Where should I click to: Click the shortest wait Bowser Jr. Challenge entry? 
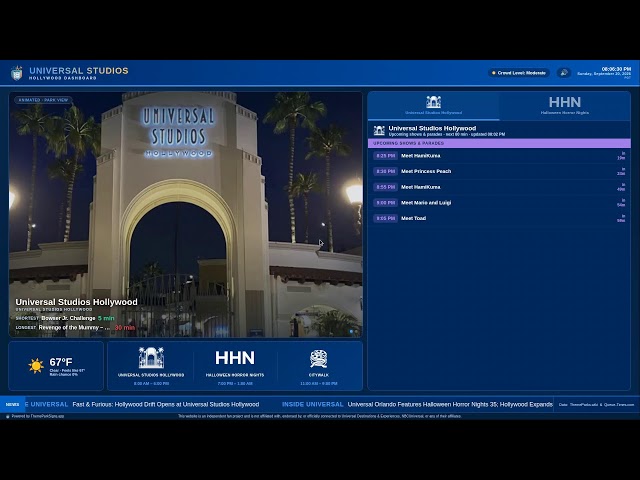click(65, 318)
